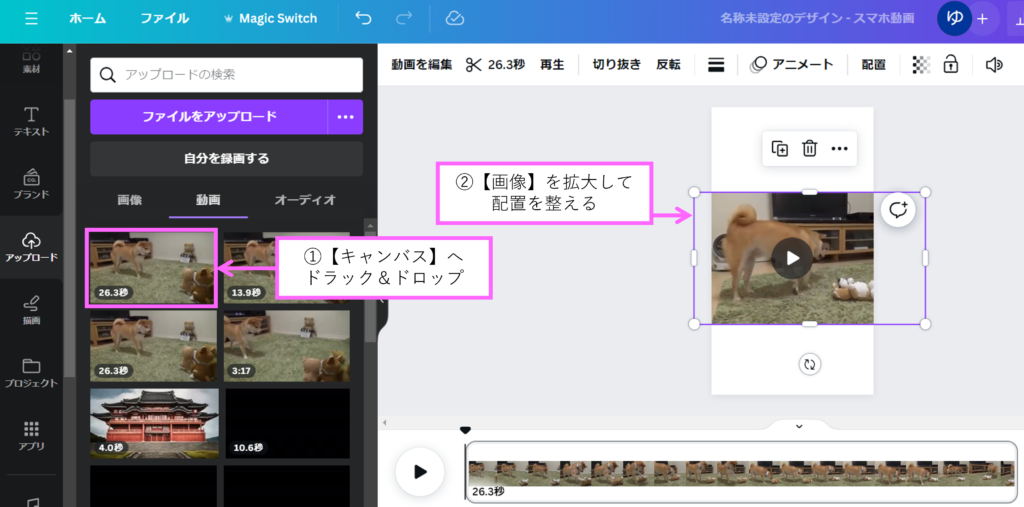Click the undo arrow icon

tap(363, 18)
